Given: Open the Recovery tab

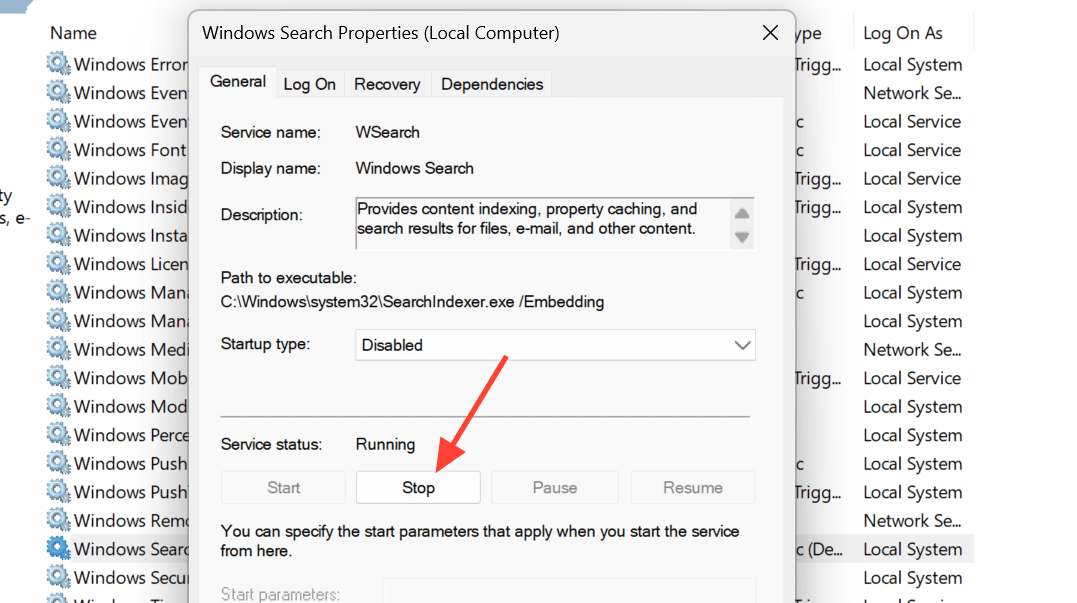Looking at the screenshot, I should [387, 84].
